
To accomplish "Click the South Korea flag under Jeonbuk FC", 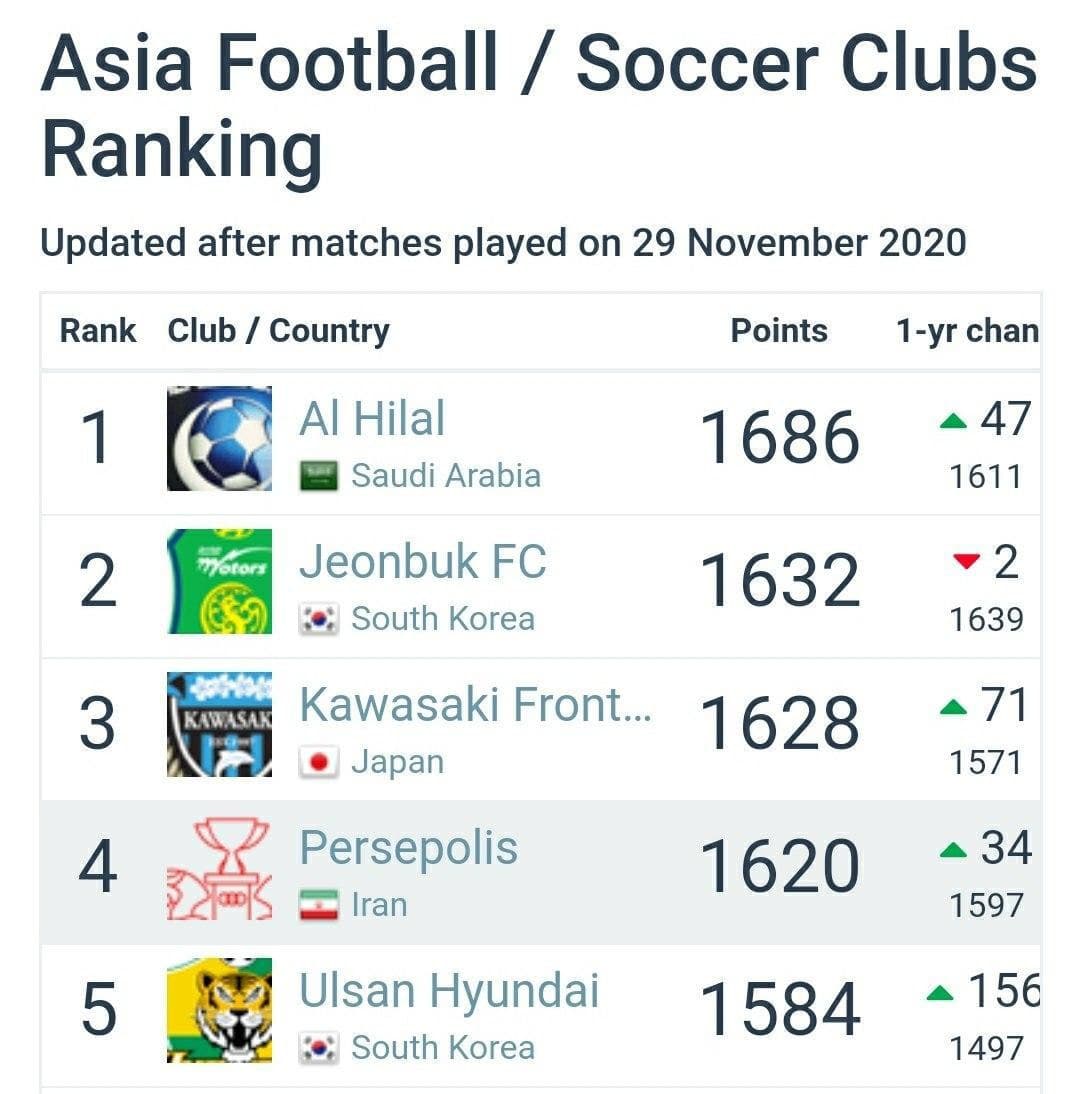I will click(x=320, y=620).
